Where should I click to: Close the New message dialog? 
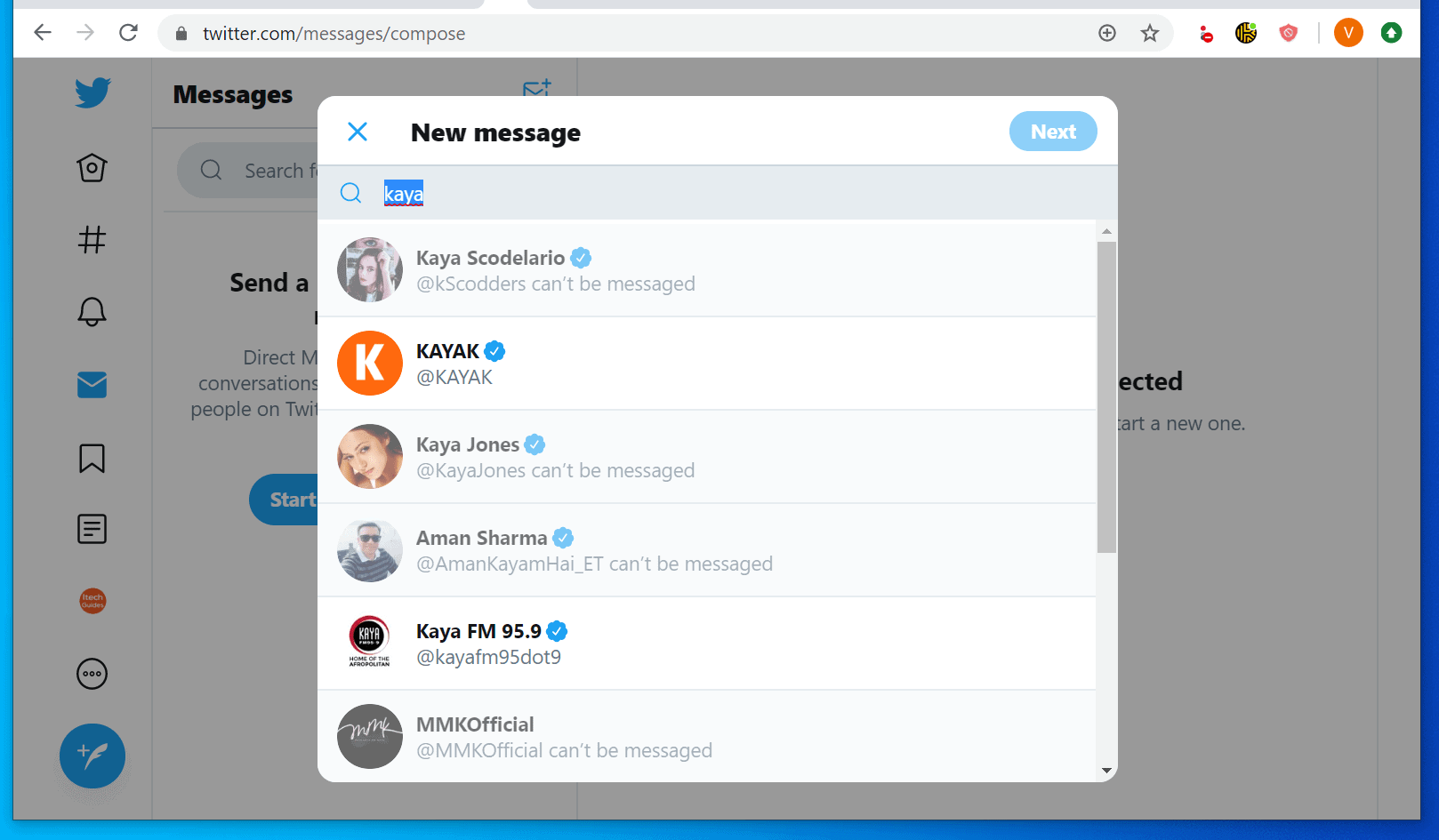click(358, 132)
